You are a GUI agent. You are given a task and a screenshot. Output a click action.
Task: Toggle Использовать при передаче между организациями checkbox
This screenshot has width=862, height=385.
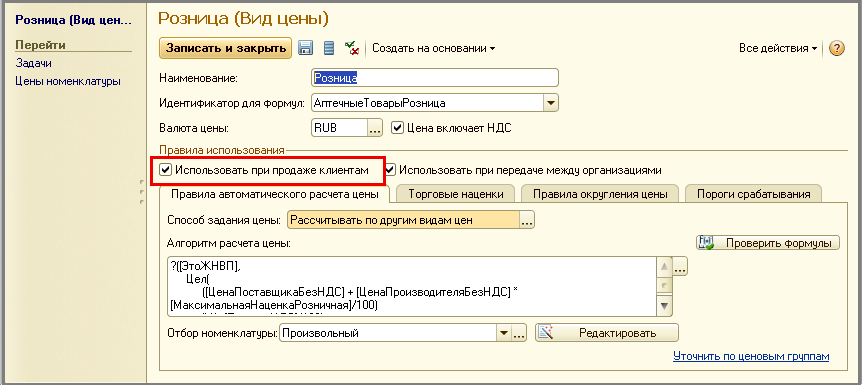(x=390, y=170)
